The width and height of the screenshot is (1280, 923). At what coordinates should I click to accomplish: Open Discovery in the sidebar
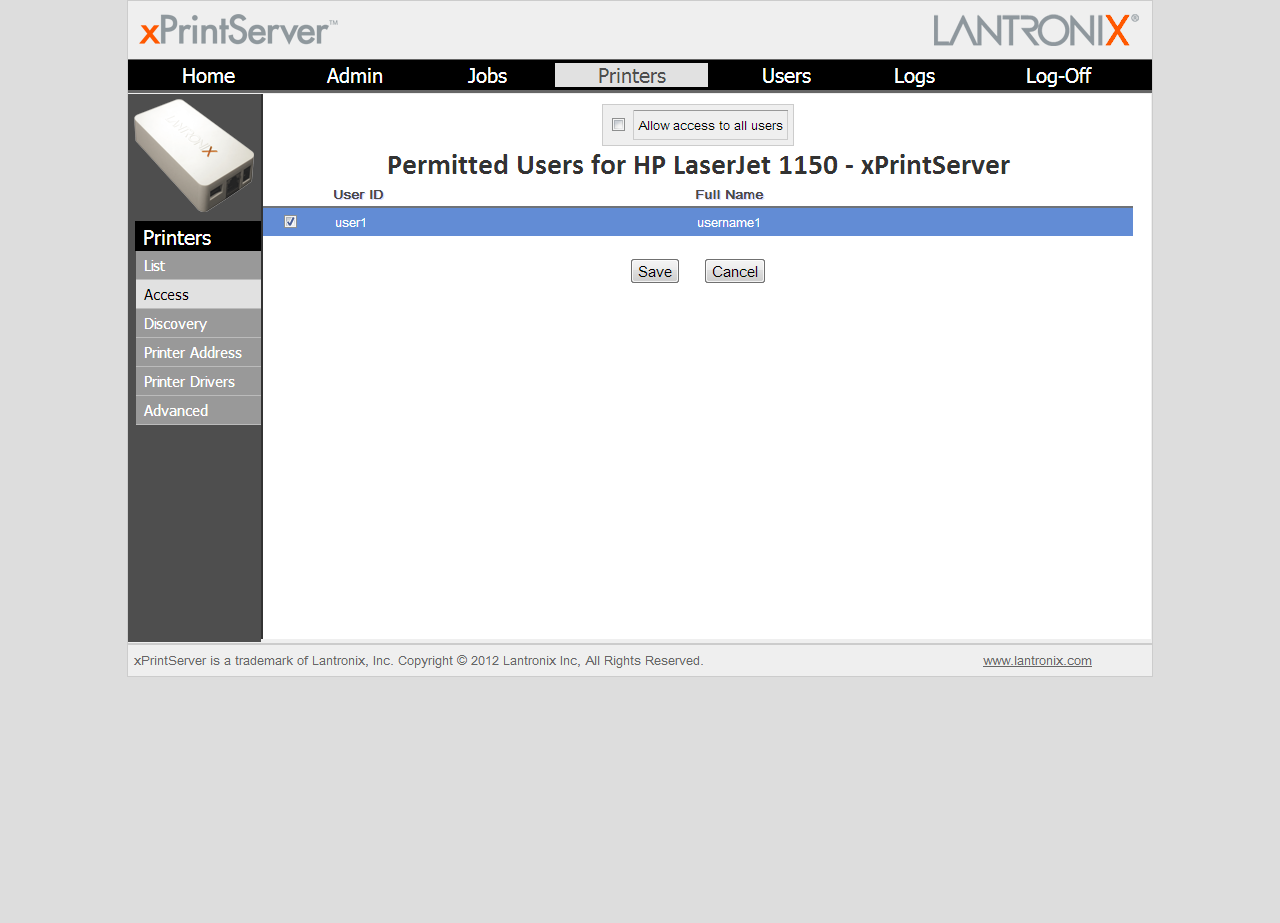[198, 324]
